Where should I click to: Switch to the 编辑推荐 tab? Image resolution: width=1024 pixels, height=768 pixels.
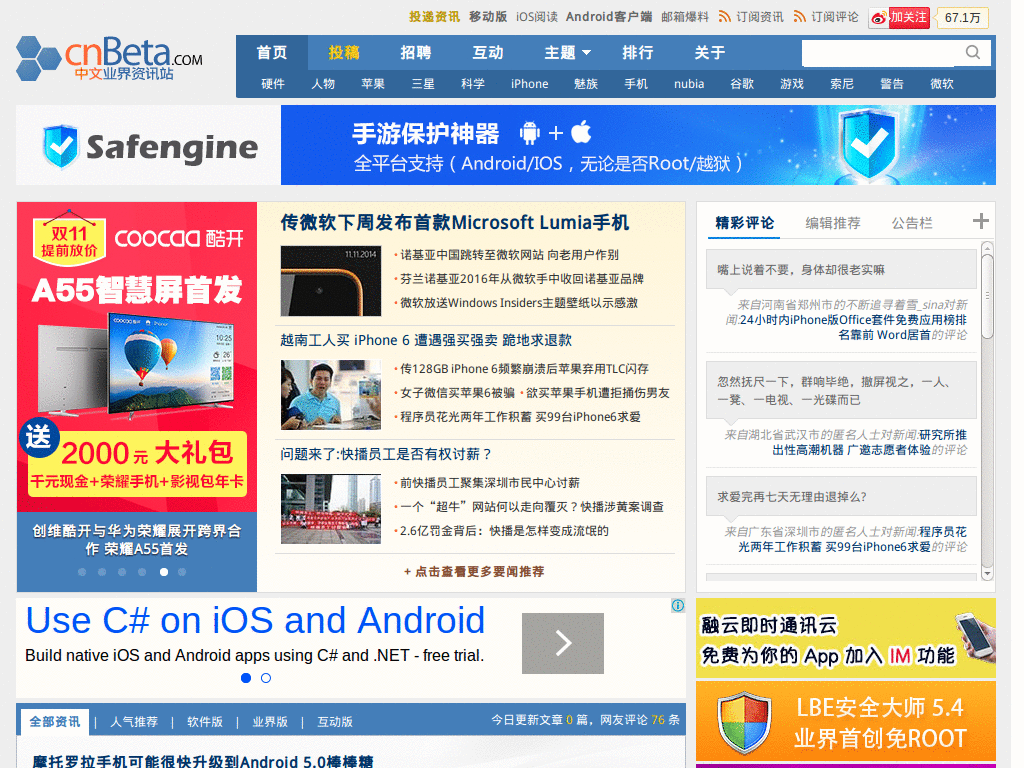click(x=833, y=223)
